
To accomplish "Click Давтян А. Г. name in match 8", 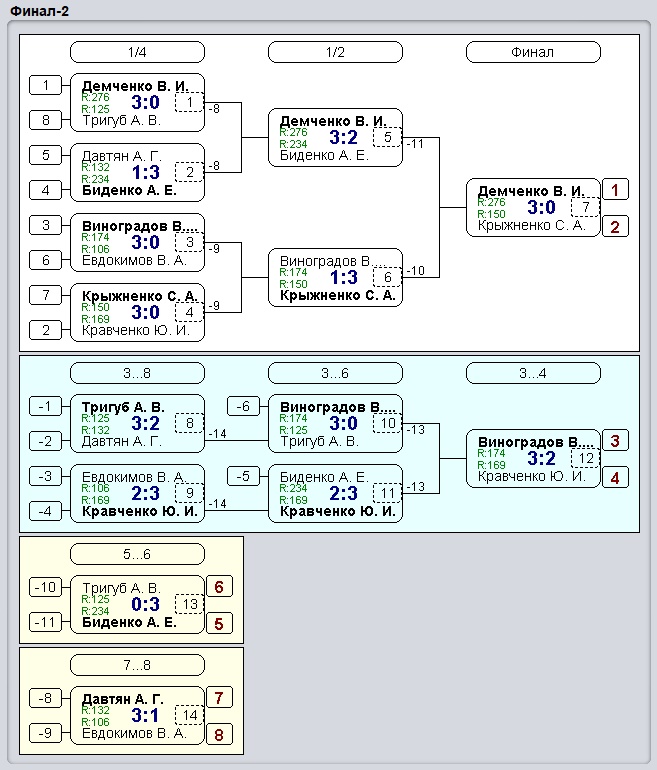I will (121, 441).
